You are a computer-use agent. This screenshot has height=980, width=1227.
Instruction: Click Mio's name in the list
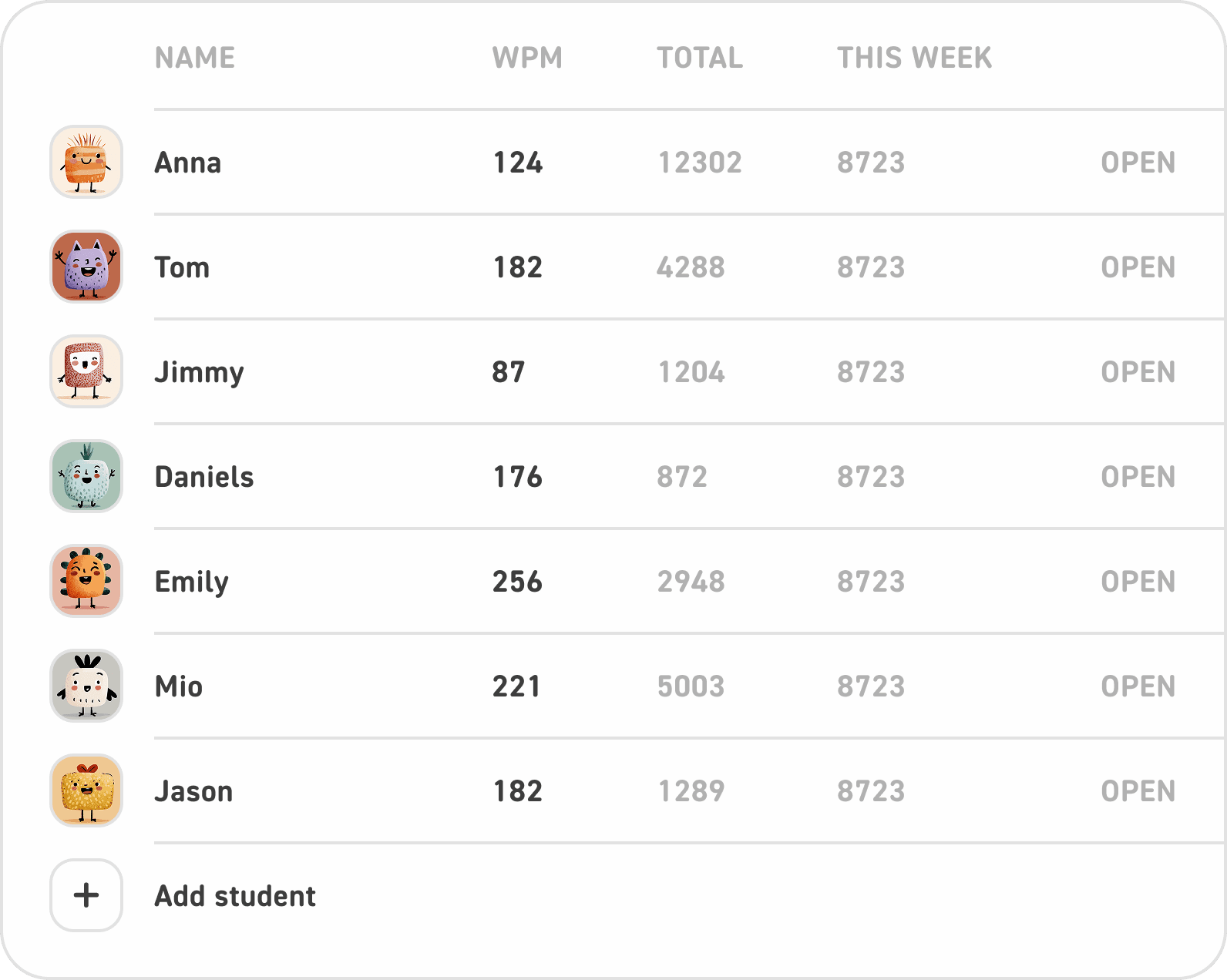pos(179,686)
